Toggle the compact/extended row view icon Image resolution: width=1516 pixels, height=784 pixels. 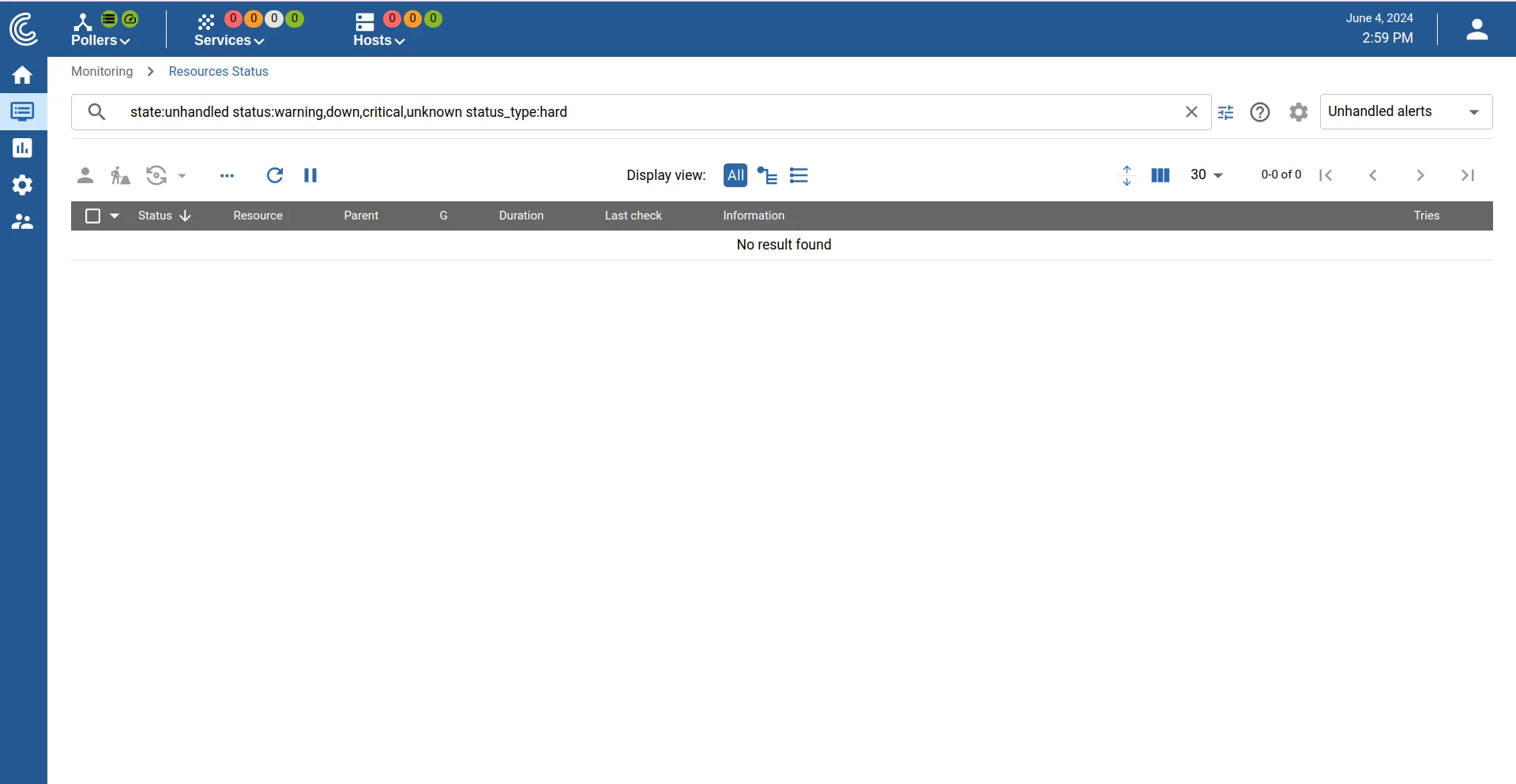pos(1127,175)
